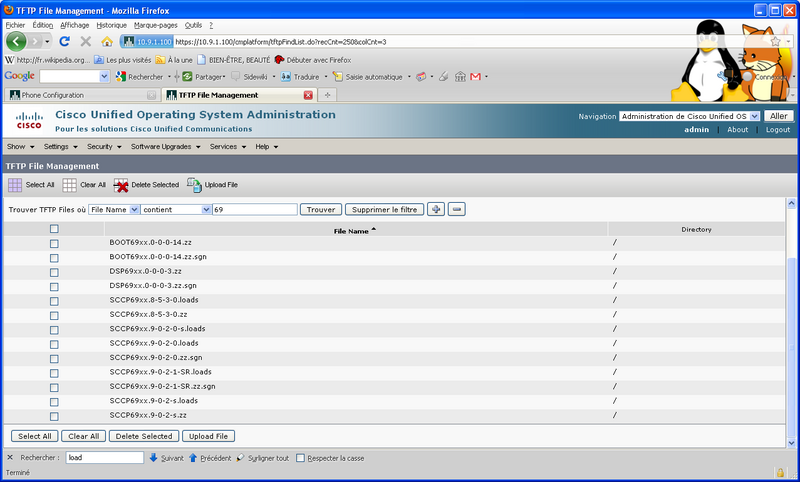800x482 pixels.
Task: Click the site identity icon beside 10.9.1.100
Action: pyautogui.click(x=129, y=42)
